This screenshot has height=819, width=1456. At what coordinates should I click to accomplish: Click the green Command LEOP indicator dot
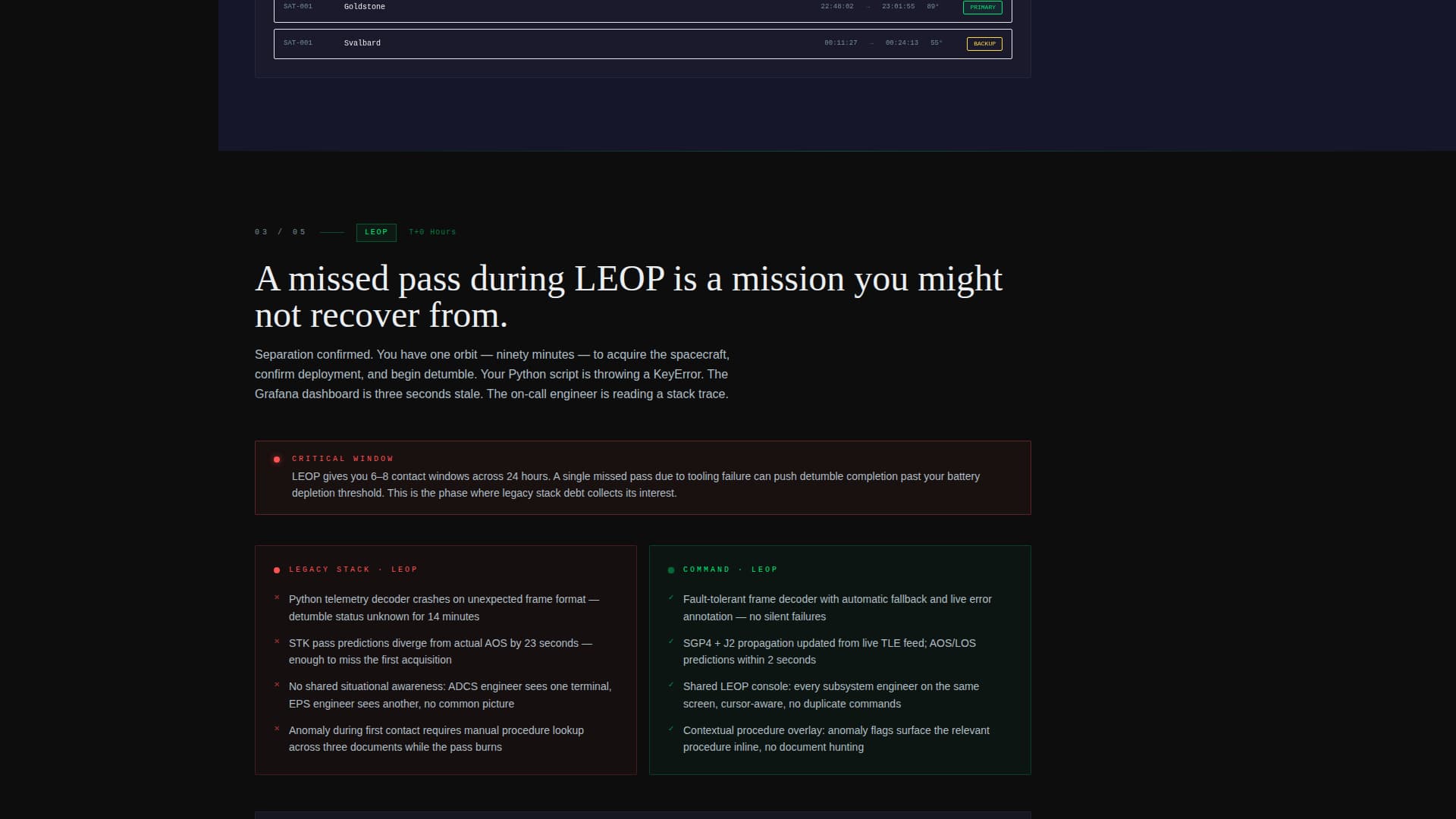tap(670, 570)
